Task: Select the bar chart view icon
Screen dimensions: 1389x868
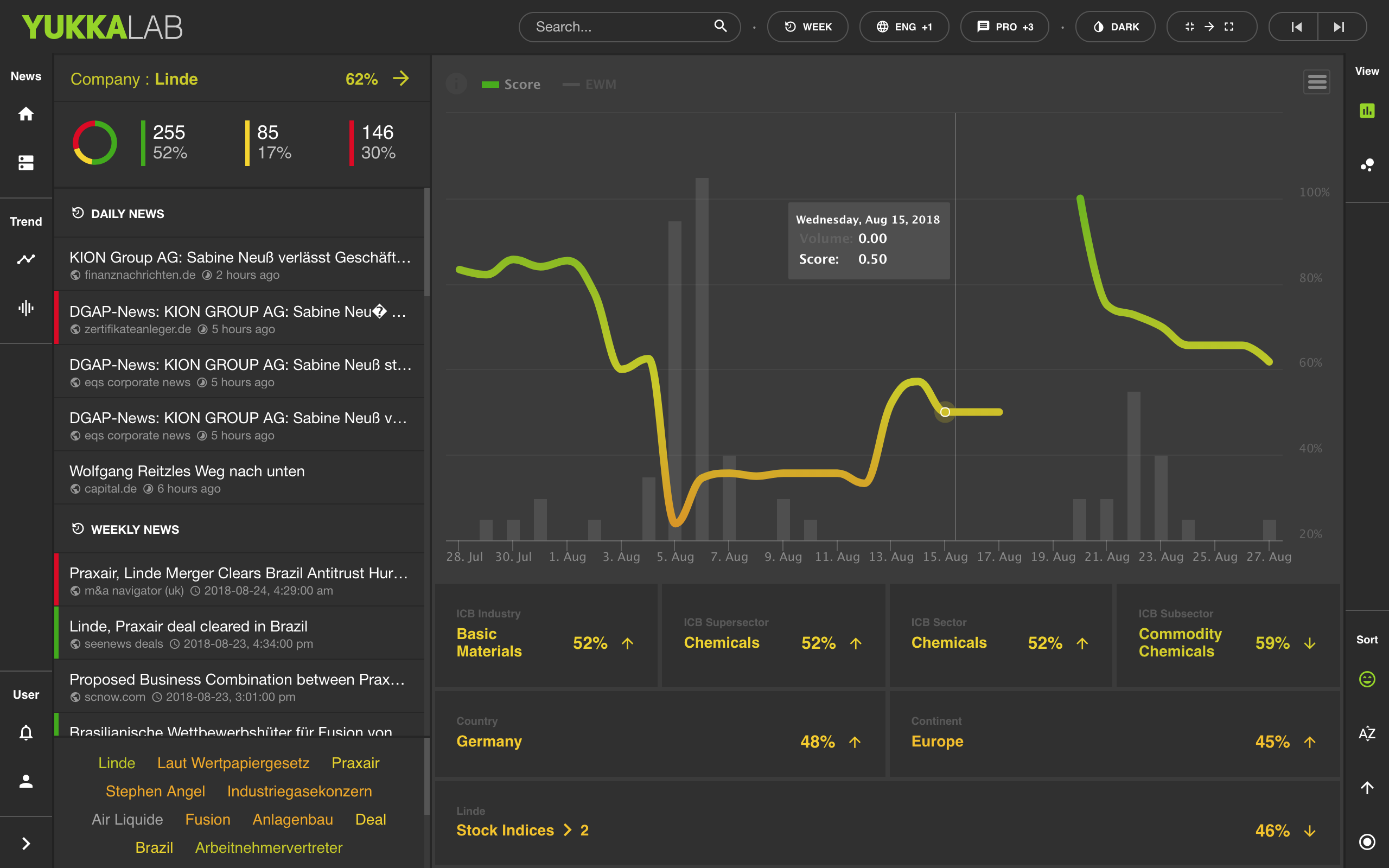Action: pyautogui.click(x=1367, y=110)
